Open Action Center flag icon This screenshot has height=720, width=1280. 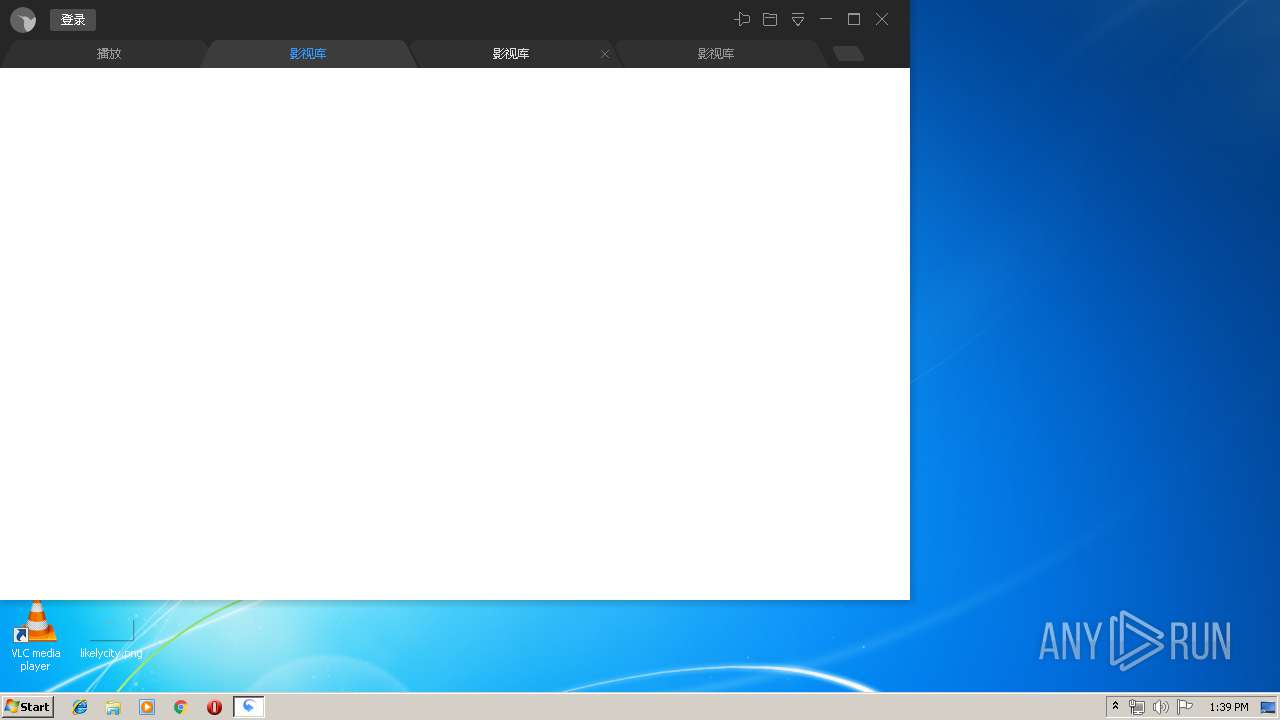[1185, 707]
